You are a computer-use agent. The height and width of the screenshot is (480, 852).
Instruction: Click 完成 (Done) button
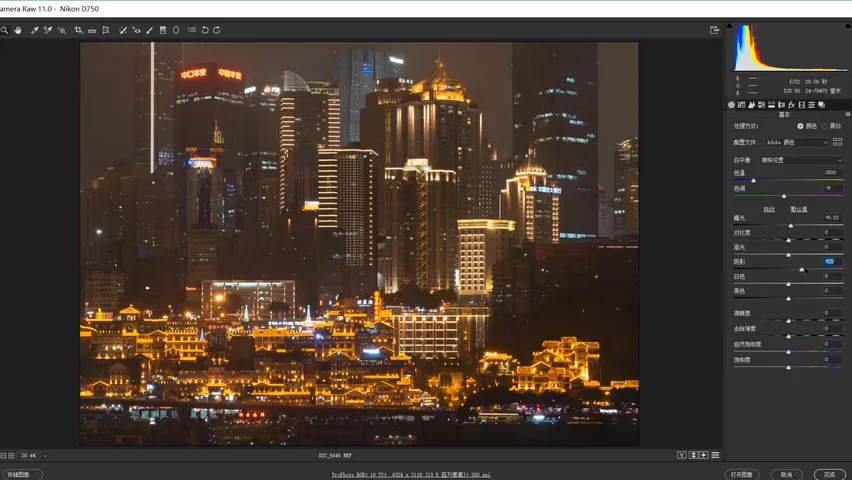click(x=830, y=475)
